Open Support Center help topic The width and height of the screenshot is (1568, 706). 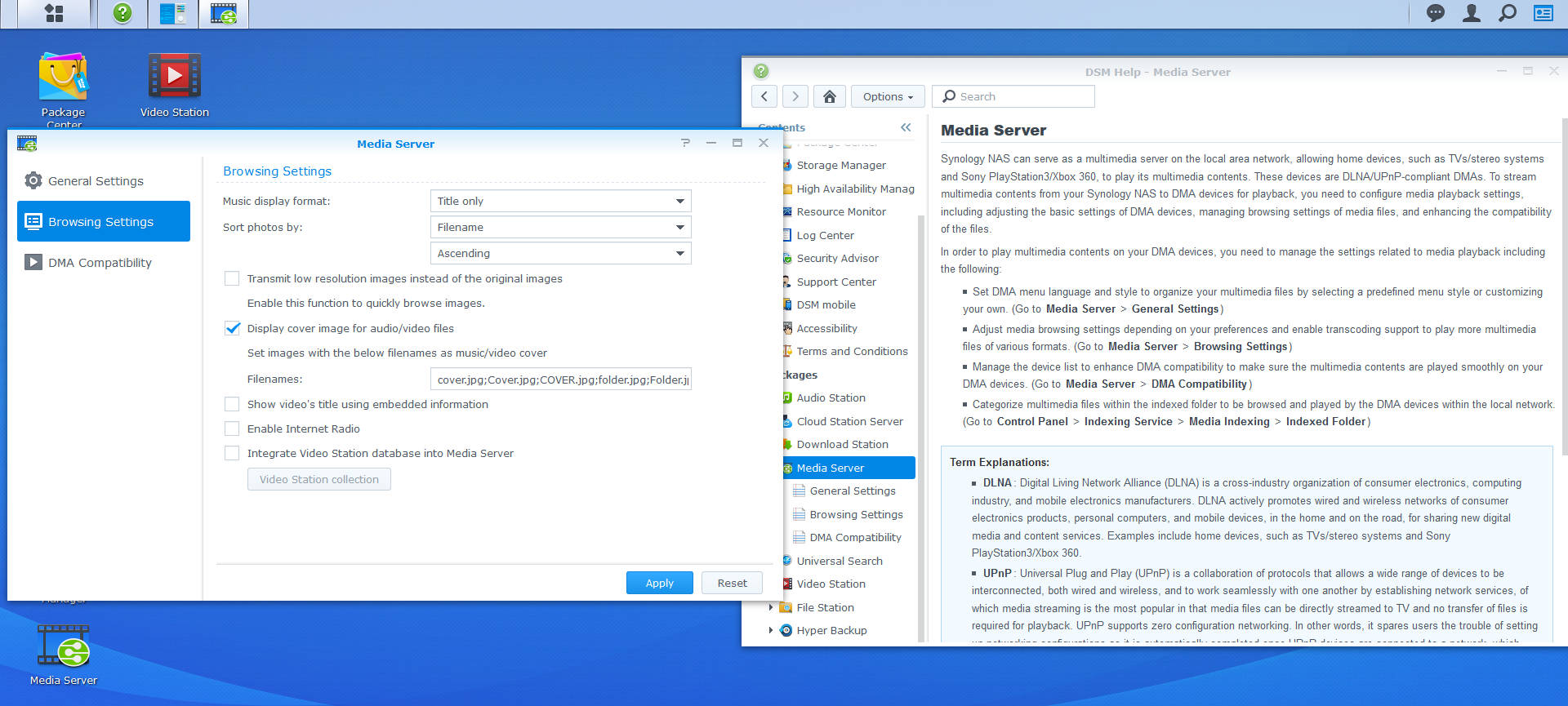tap(836, 282)
